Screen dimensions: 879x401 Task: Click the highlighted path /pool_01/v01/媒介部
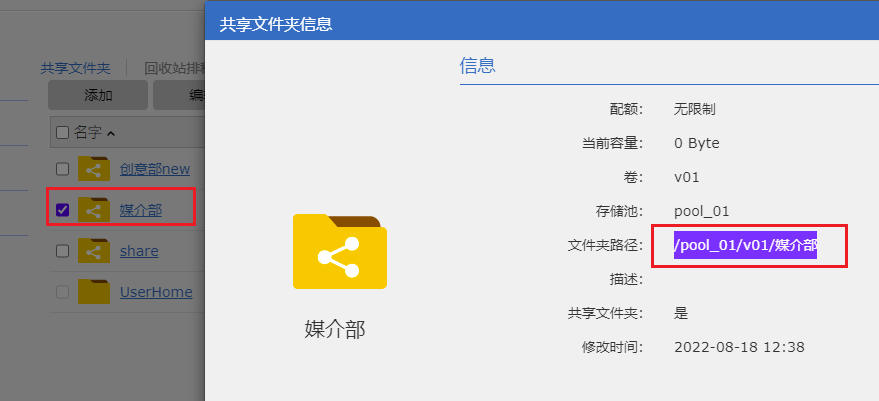point(745,245)
